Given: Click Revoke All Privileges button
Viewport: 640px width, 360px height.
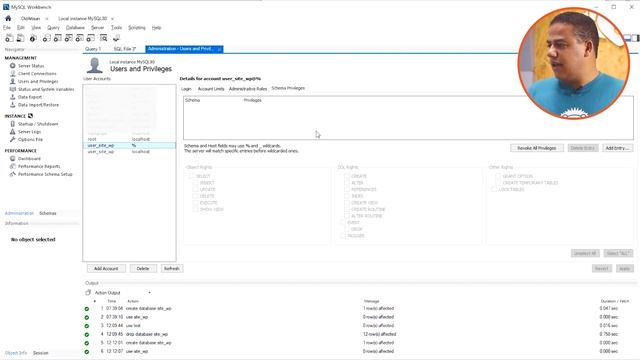Looking at the screenshot, I should point(537,148).
